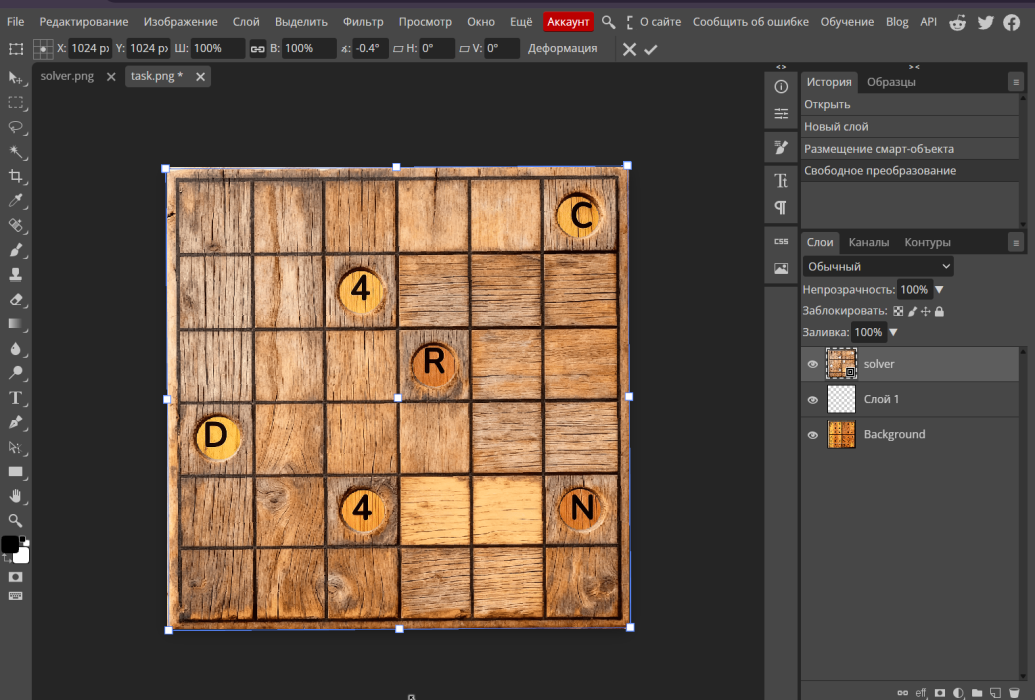Select the Type tool in the toolbar
Image resolution: width=1035 pixels, height=700 pixels.
[15, 398]
